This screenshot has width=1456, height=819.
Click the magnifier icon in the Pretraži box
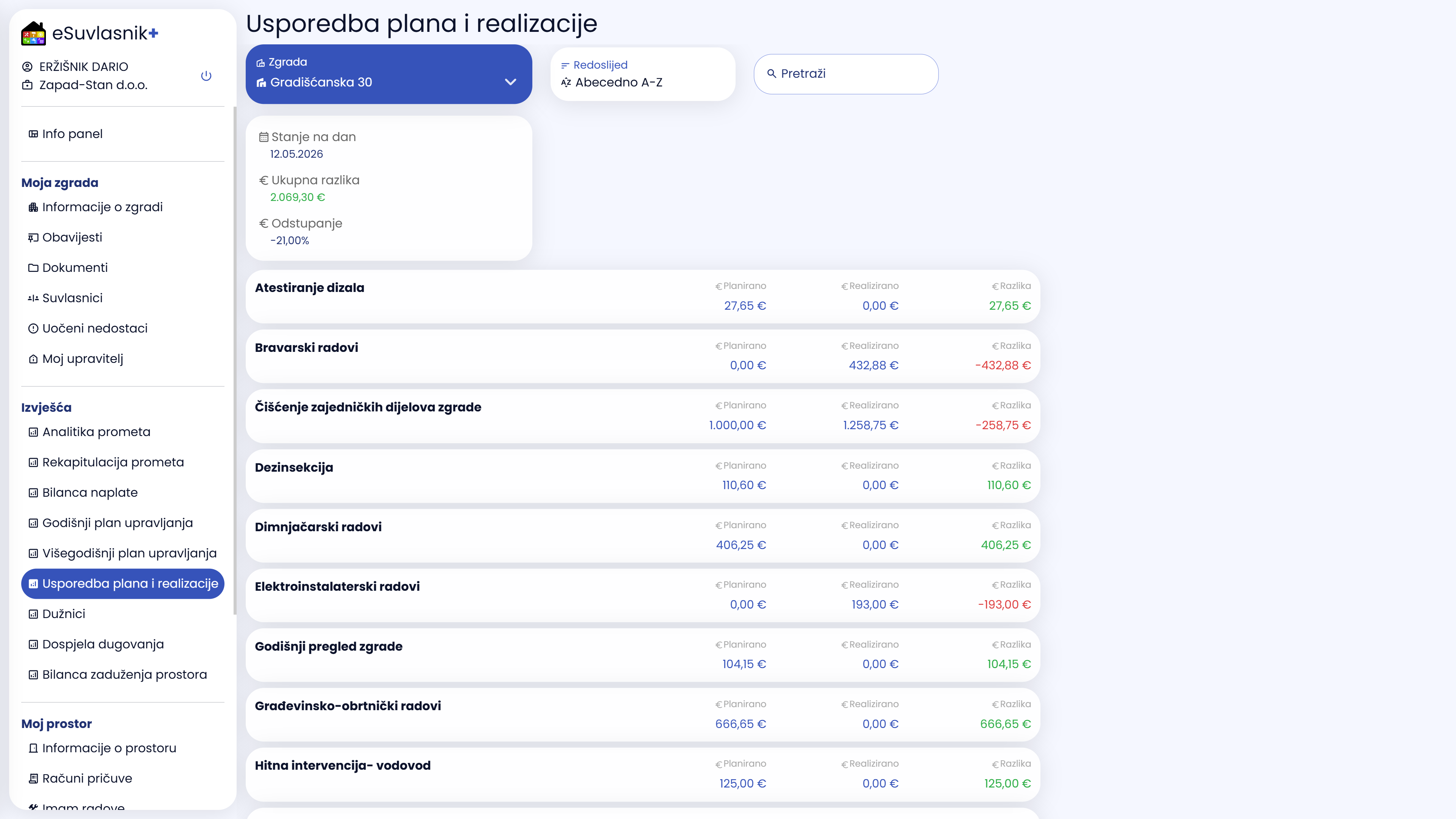click(x=772, y=74)
